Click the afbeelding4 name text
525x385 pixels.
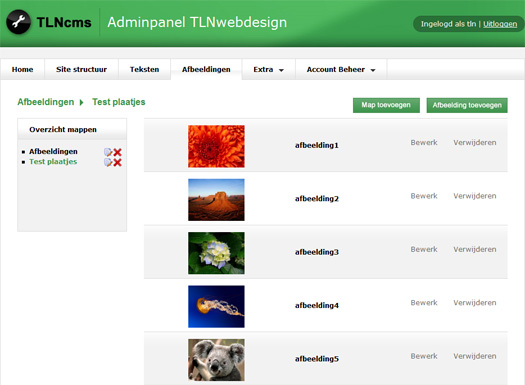pos(317,305)
